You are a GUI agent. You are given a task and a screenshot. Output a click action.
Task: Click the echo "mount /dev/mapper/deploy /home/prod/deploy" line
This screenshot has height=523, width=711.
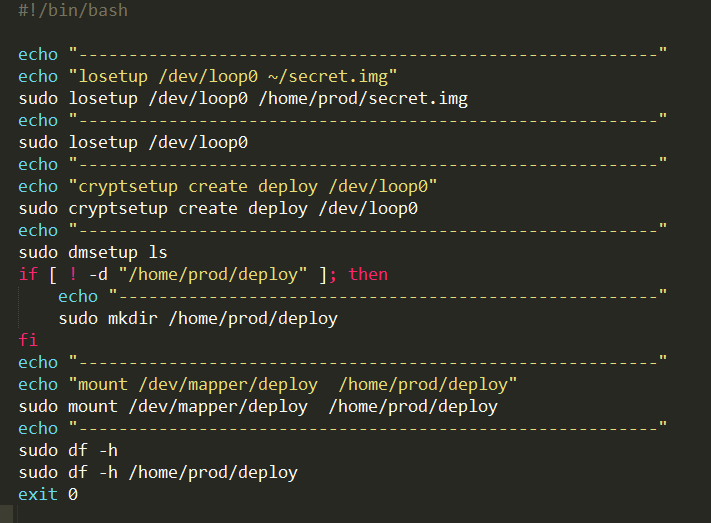268,385
